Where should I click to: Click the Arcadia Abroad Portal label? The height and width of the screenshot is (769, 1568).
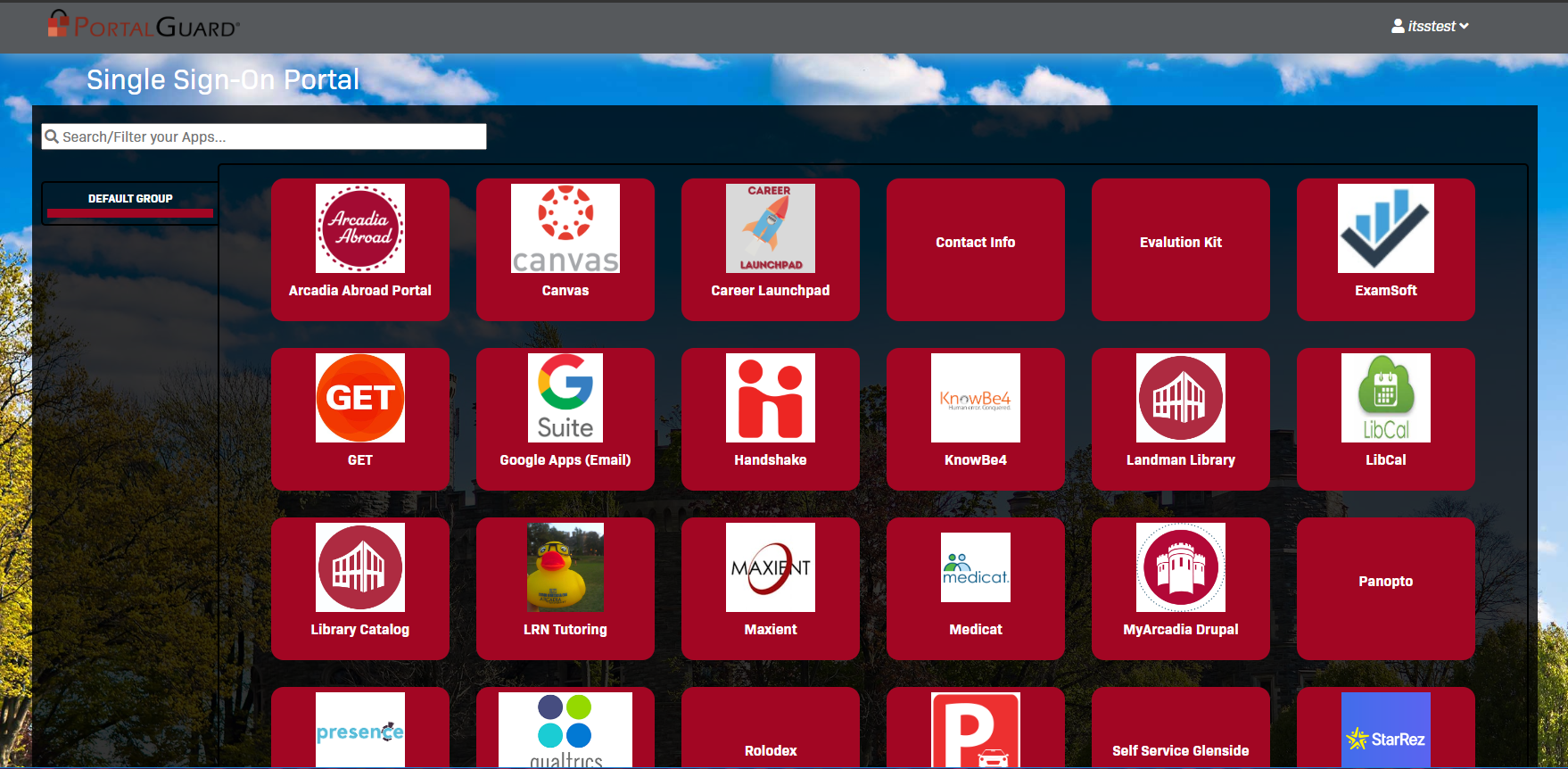point(360,291)
